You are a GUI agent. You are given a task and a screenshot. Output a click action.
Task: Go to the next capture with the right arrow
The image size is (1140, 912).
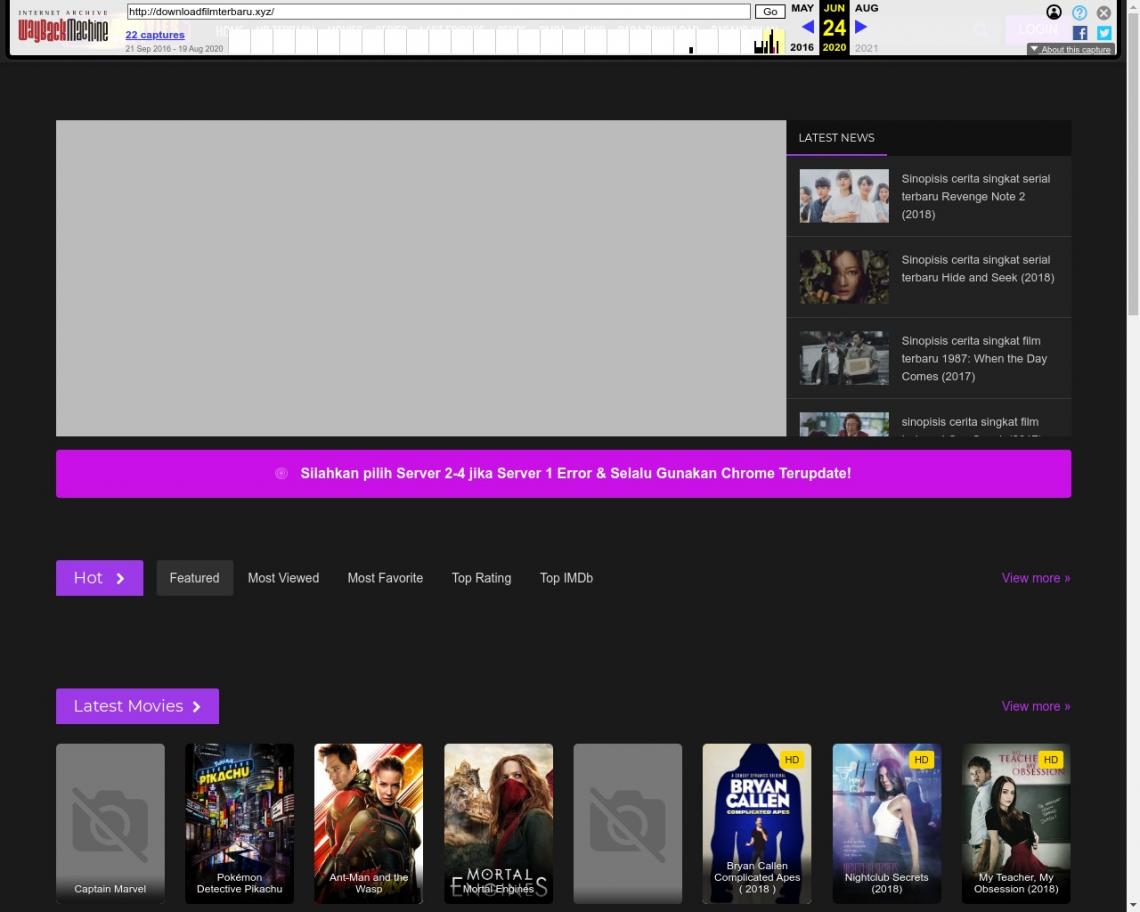pyautogui.click(x=861, y=27)
